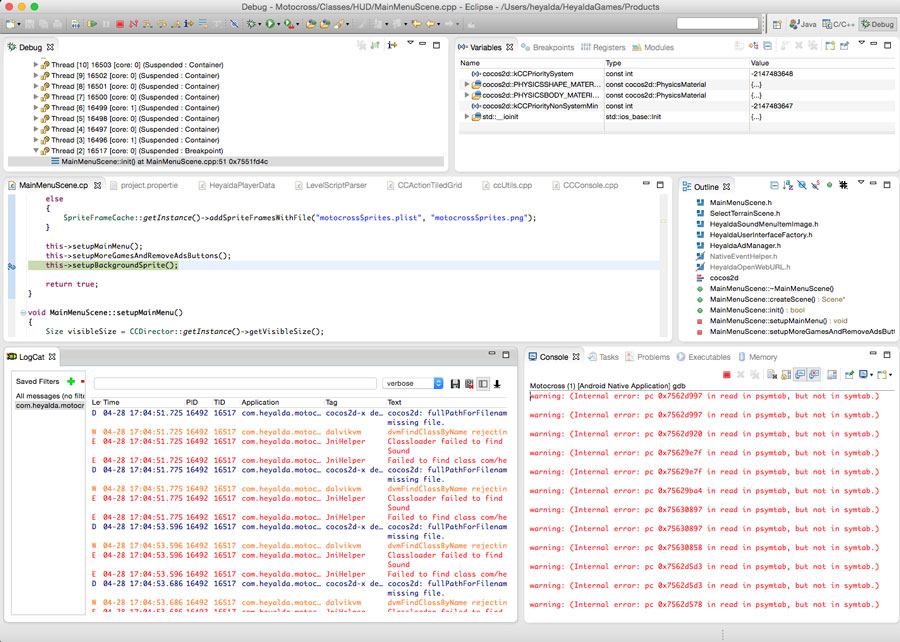Toggle Scroll Lock arrow in LogCat
Viewport: 900px width, 642px height.
click(497, 384)
